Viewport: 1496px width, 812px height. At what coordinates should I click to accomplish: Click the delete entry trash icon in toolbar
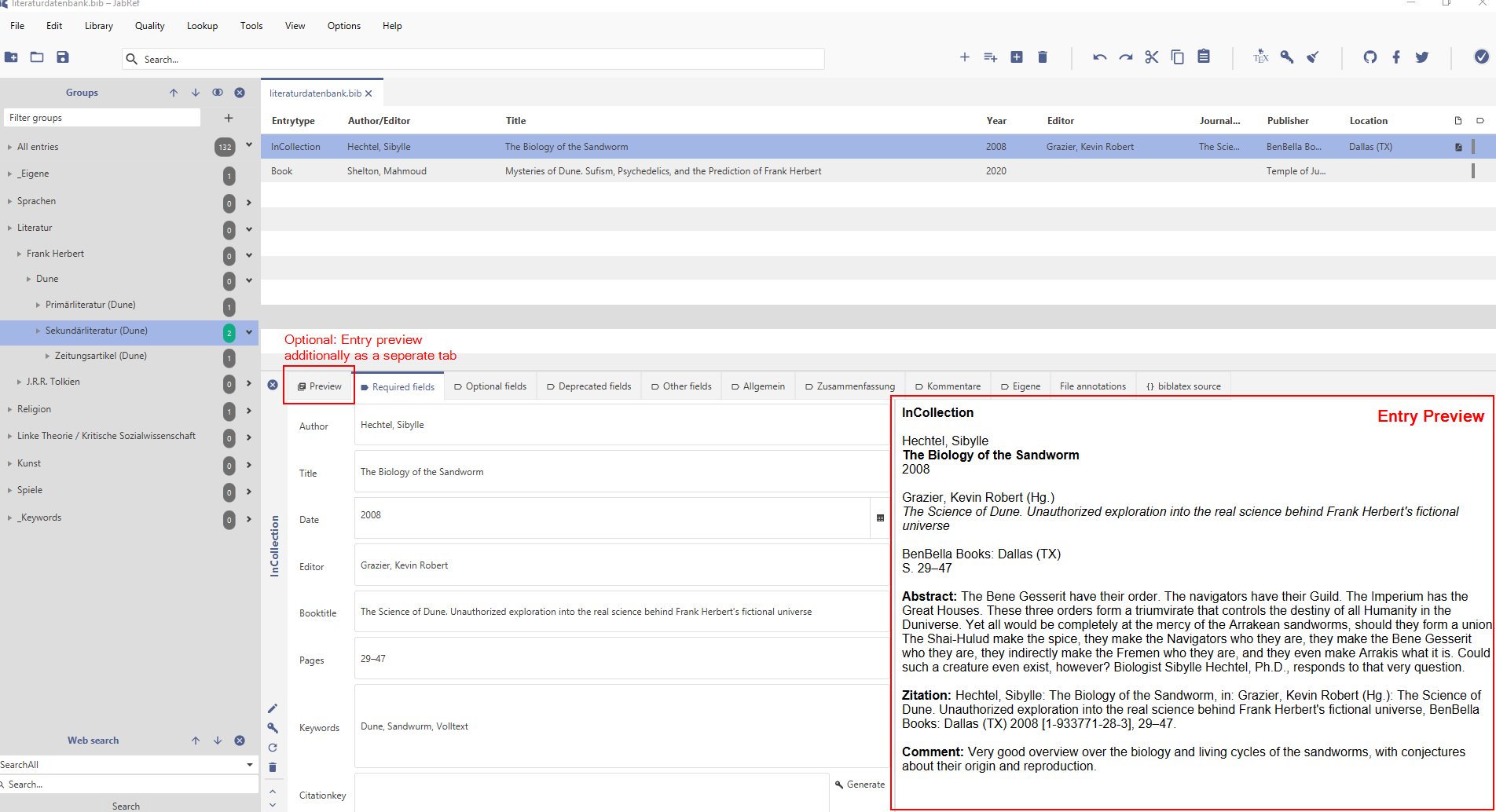1043,57
